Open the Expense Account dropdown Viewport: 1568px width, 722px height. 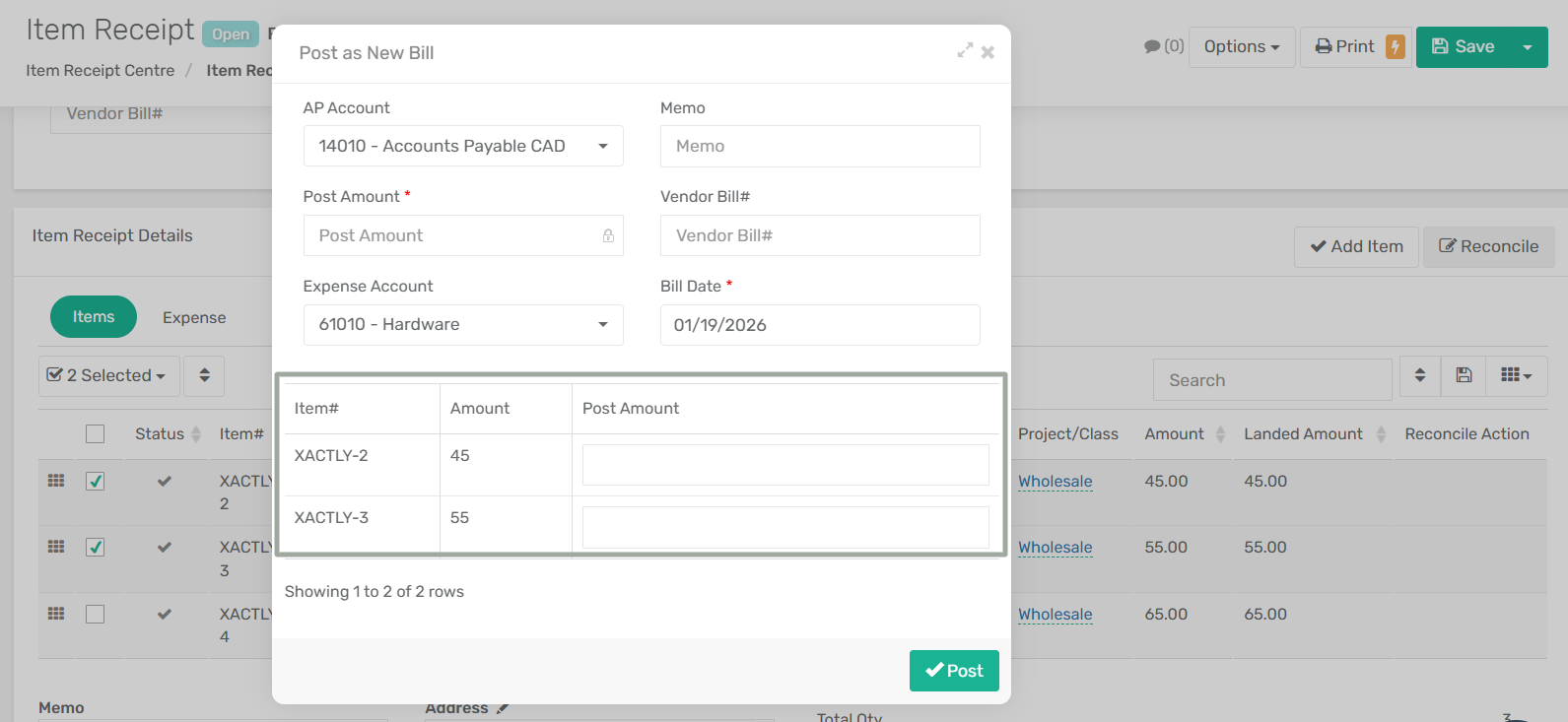coord(463,325)
